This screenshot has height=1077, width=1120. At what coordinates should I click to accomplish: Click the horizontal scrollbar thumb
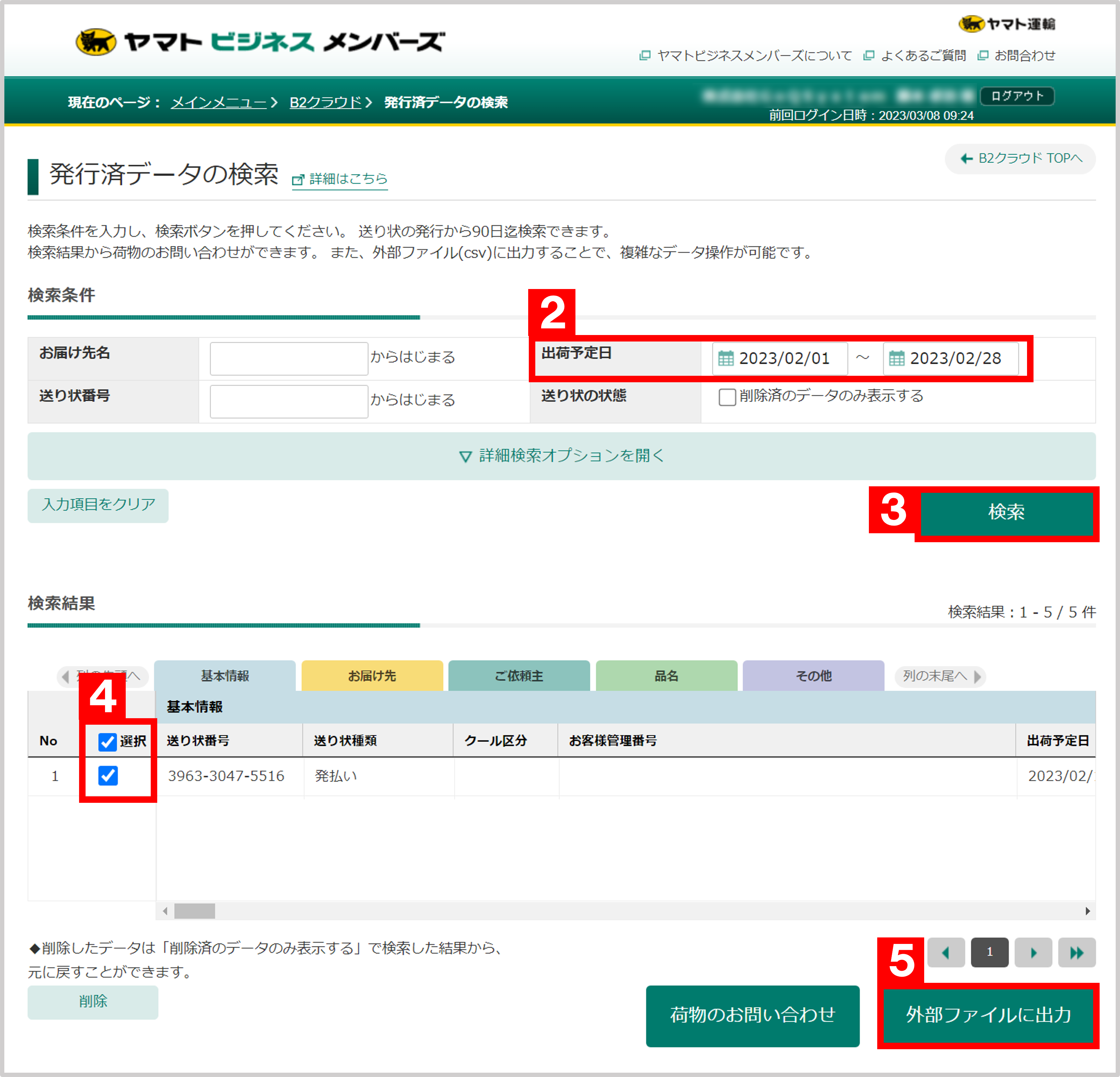(194, 911)
